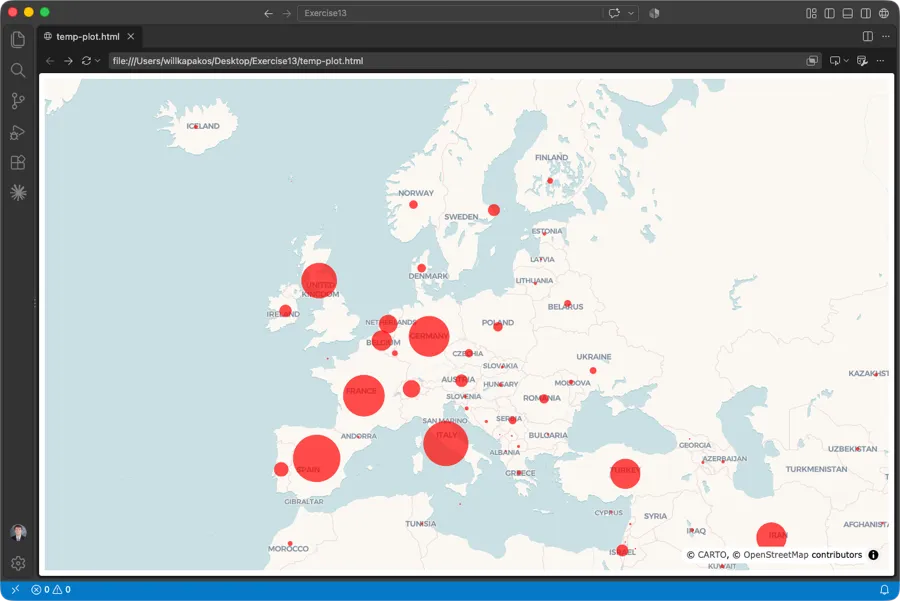Image resolution: width=900 pixels, height=601 pixels.
Task: Open the chat sparkle icon in title bar
Action: (614, 13)
